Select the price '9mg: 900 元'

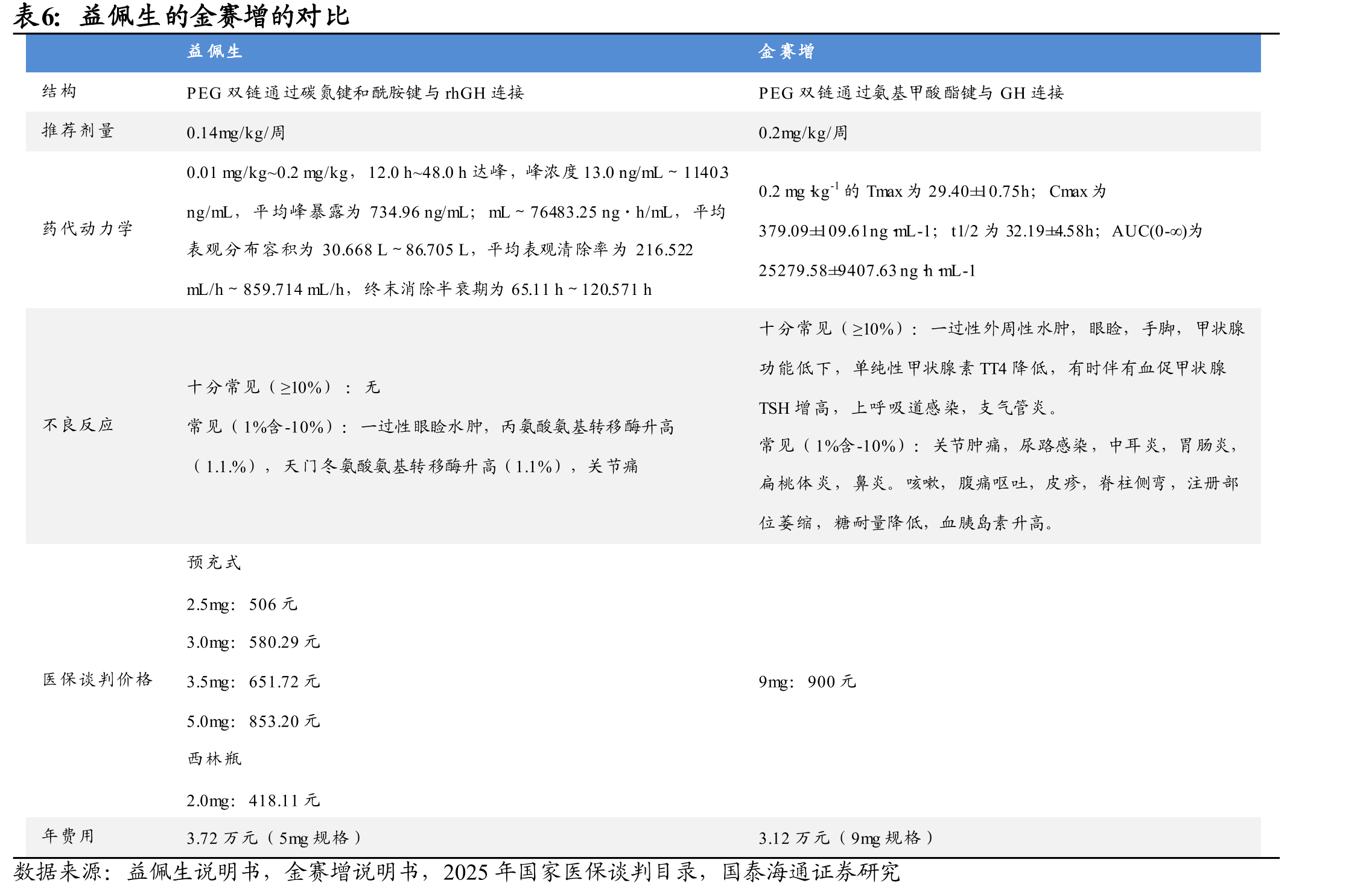[807, 682]
